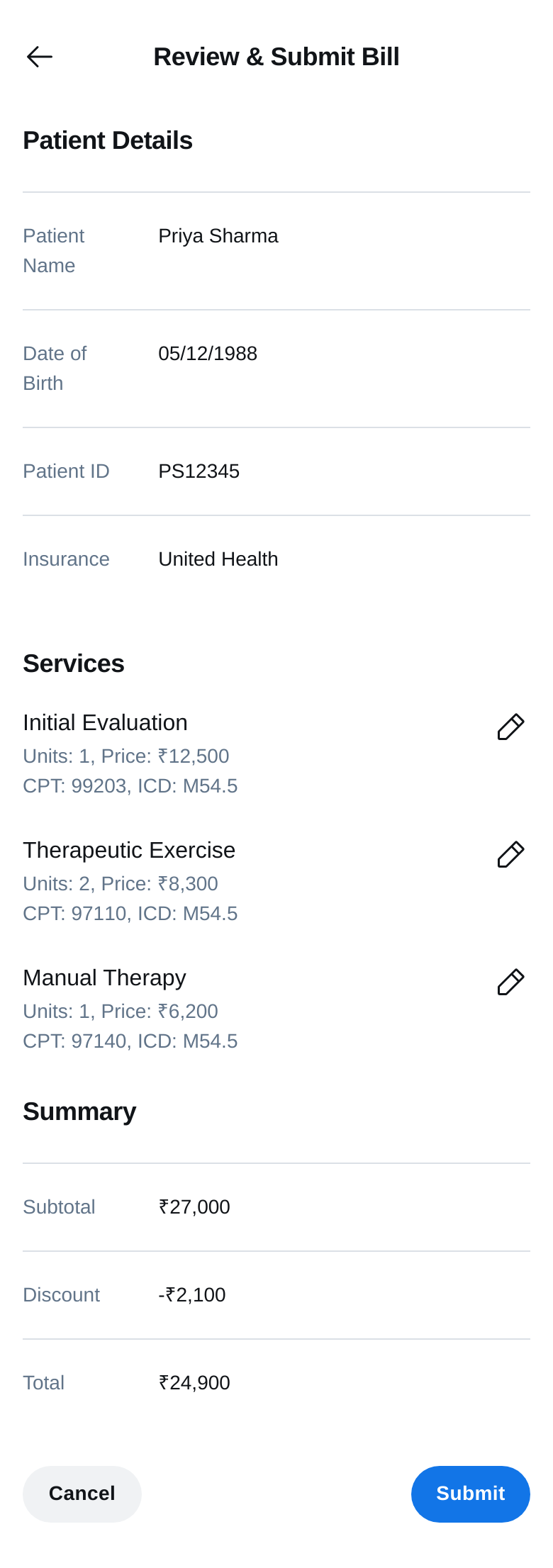Go back using the arrow icon

tap(40, 57)
